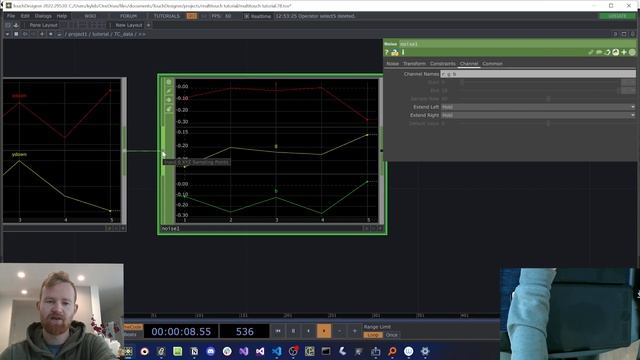Open the Help menu
Image resolution: width=640 pixels, height=360 pixels.
click(62, 16)
